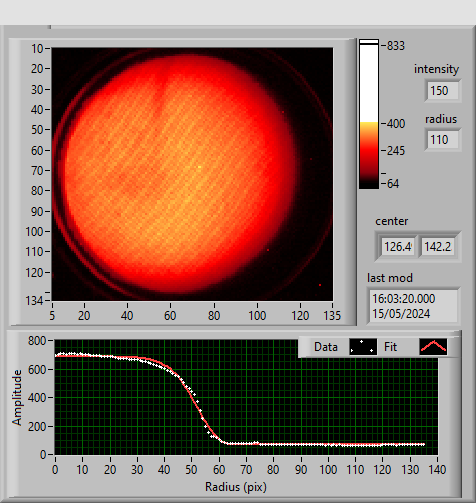The image size is (476, 503).
Task: Click the Amplitude axis label
Action: pos(17,397)
